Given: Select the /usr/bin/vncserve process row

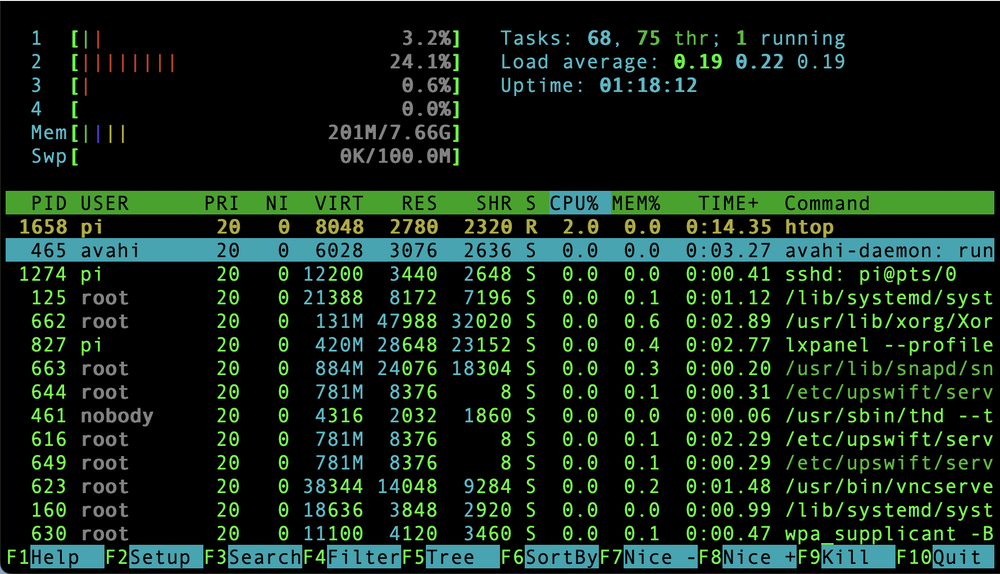Looking at the screenshot, I should (500, 487).
